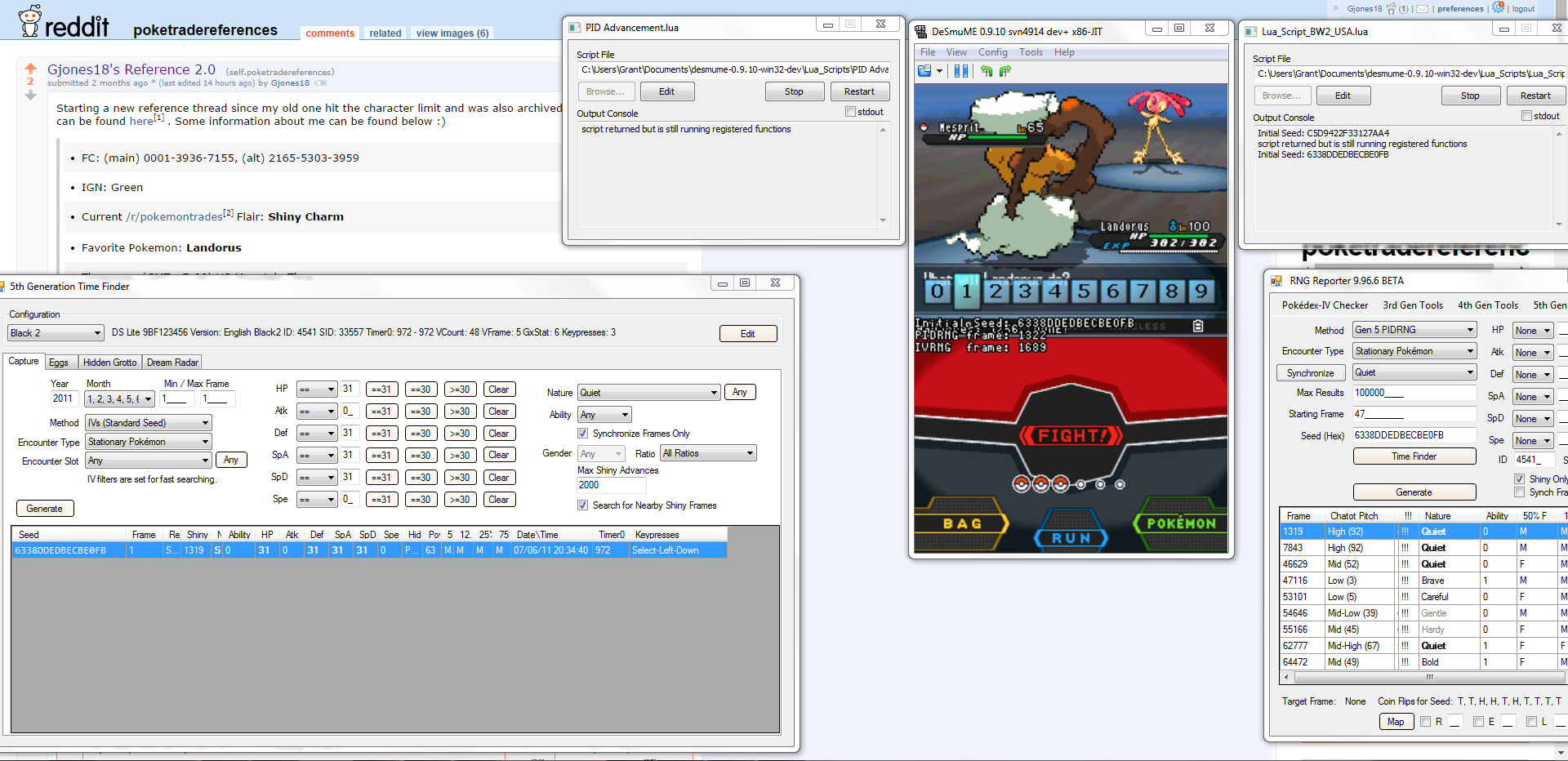This screenshot has height=761, width=1568.
Task: Open the Nature Quiet dropdown in Time Finder
Action: 649,393
